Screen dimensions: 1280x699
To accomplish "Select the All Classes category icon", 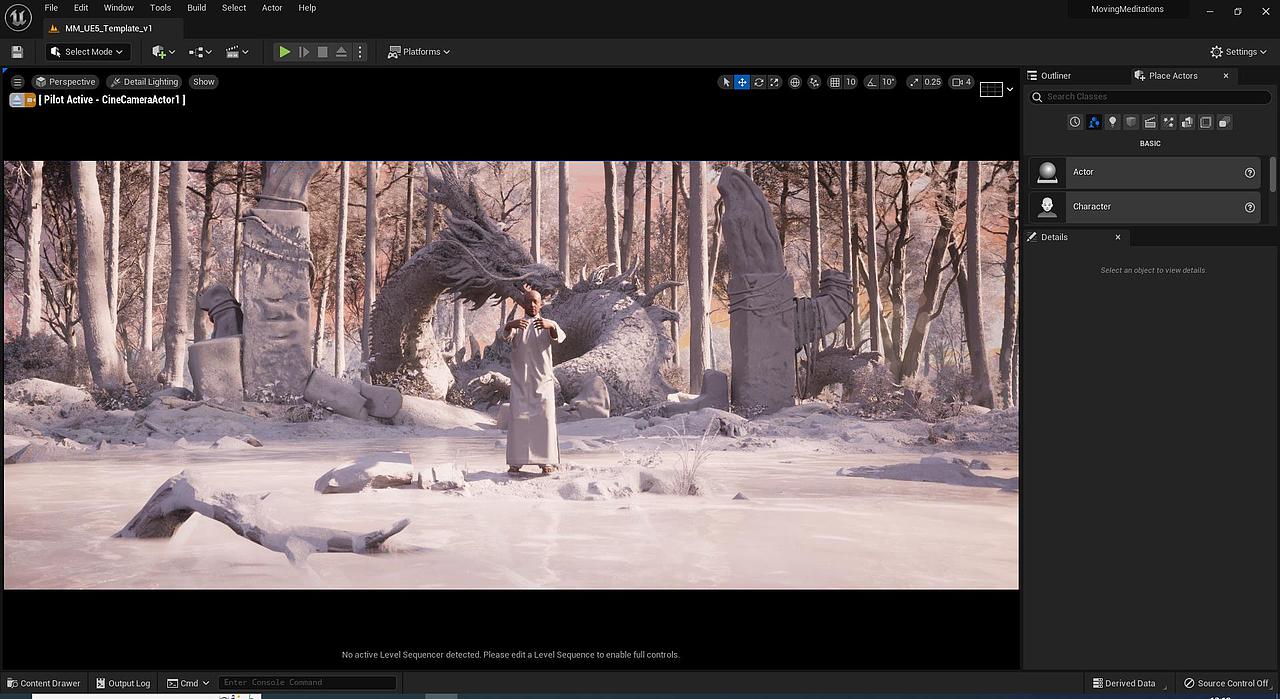I will (1224, 122).
